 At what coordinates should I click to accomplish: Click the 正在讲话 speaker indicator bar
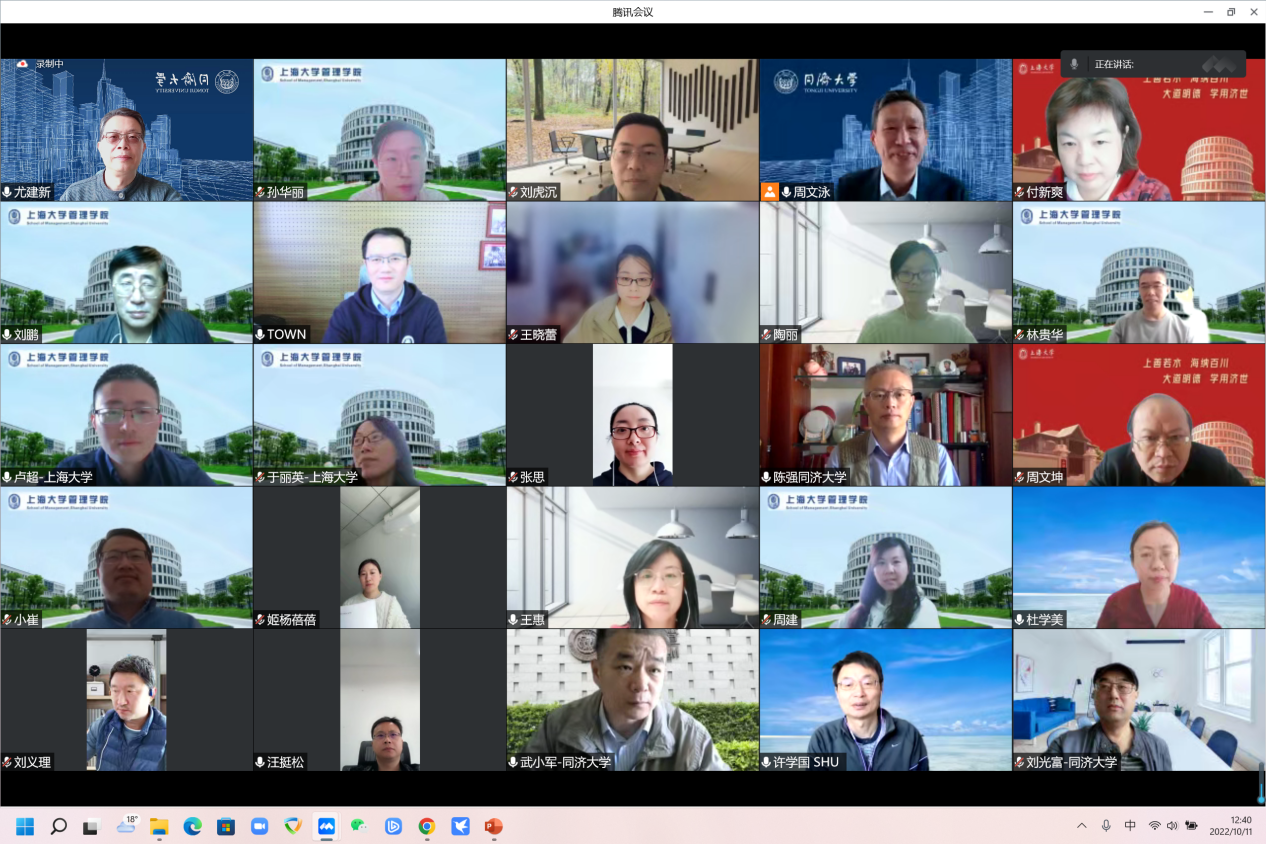tap(1153, 64)
